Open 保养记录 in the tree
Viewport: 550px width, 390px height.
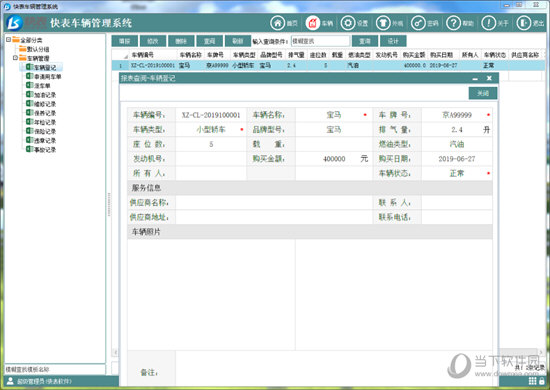[x=45, y=113]
